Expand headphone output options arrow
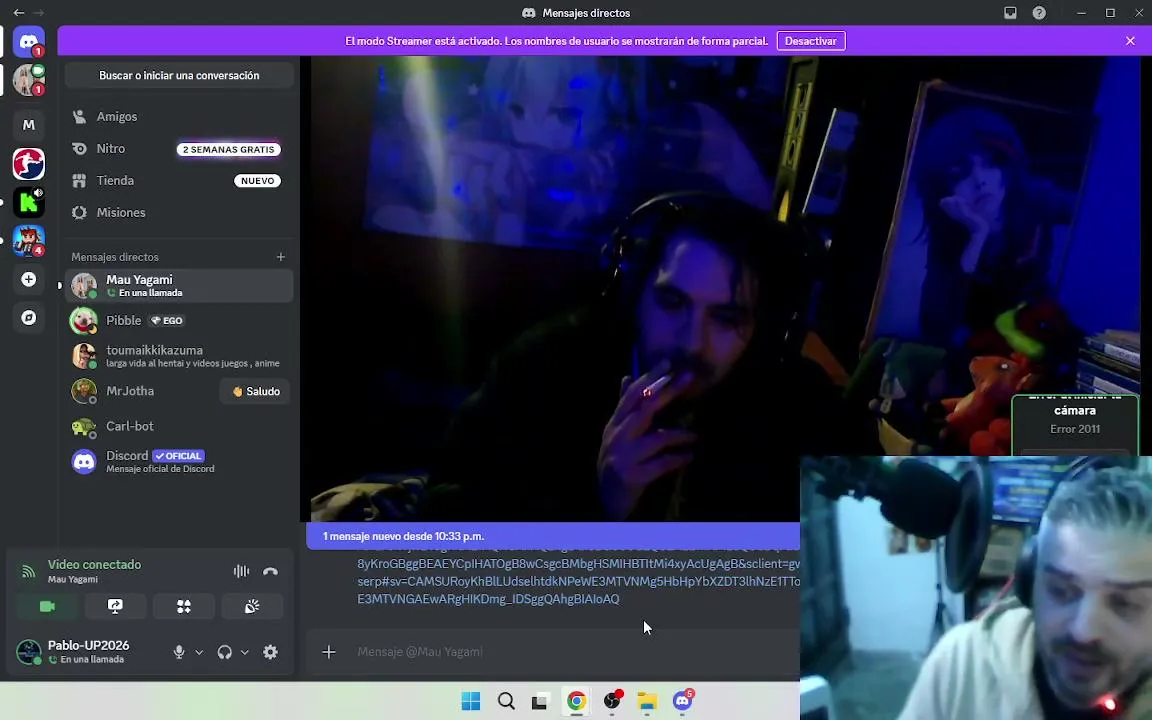 245,652
